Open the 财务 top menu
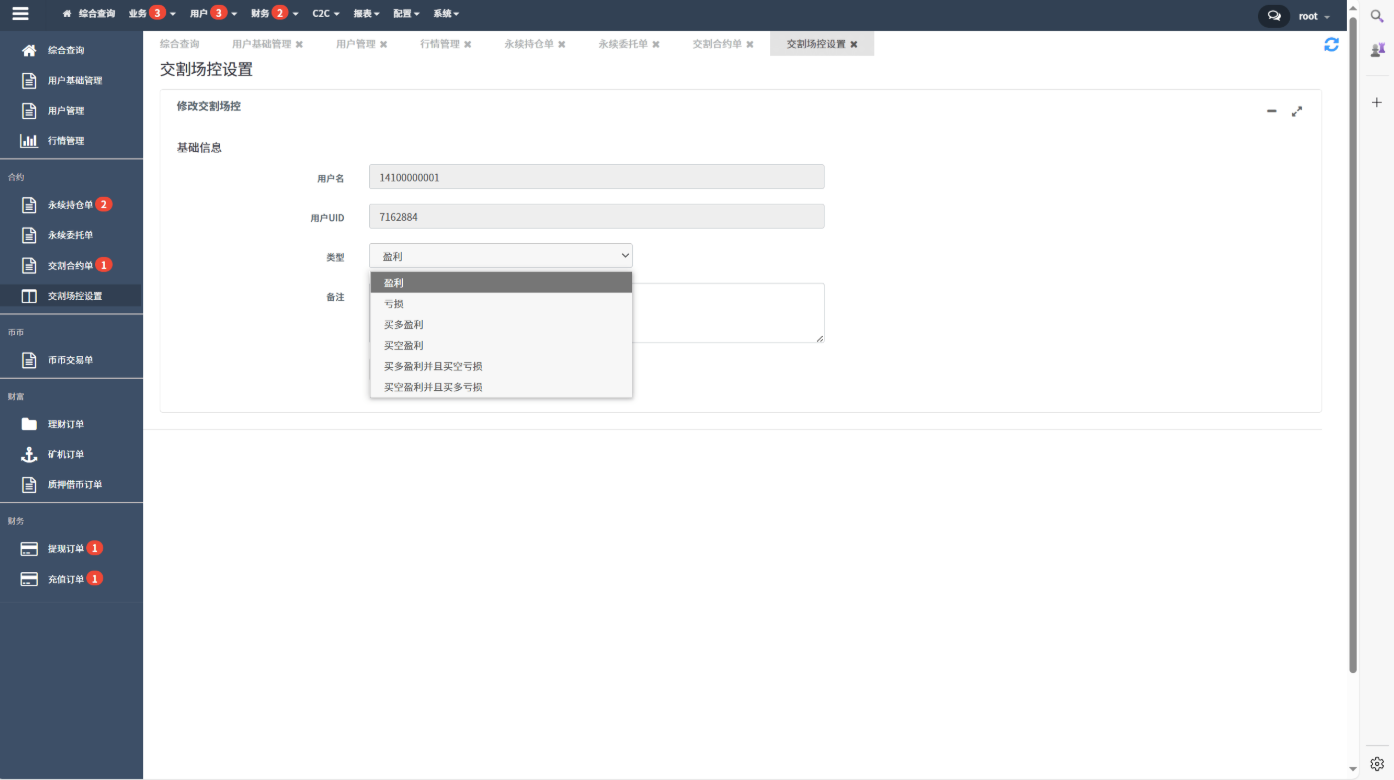1394x780 pixels. click(273, 14)
